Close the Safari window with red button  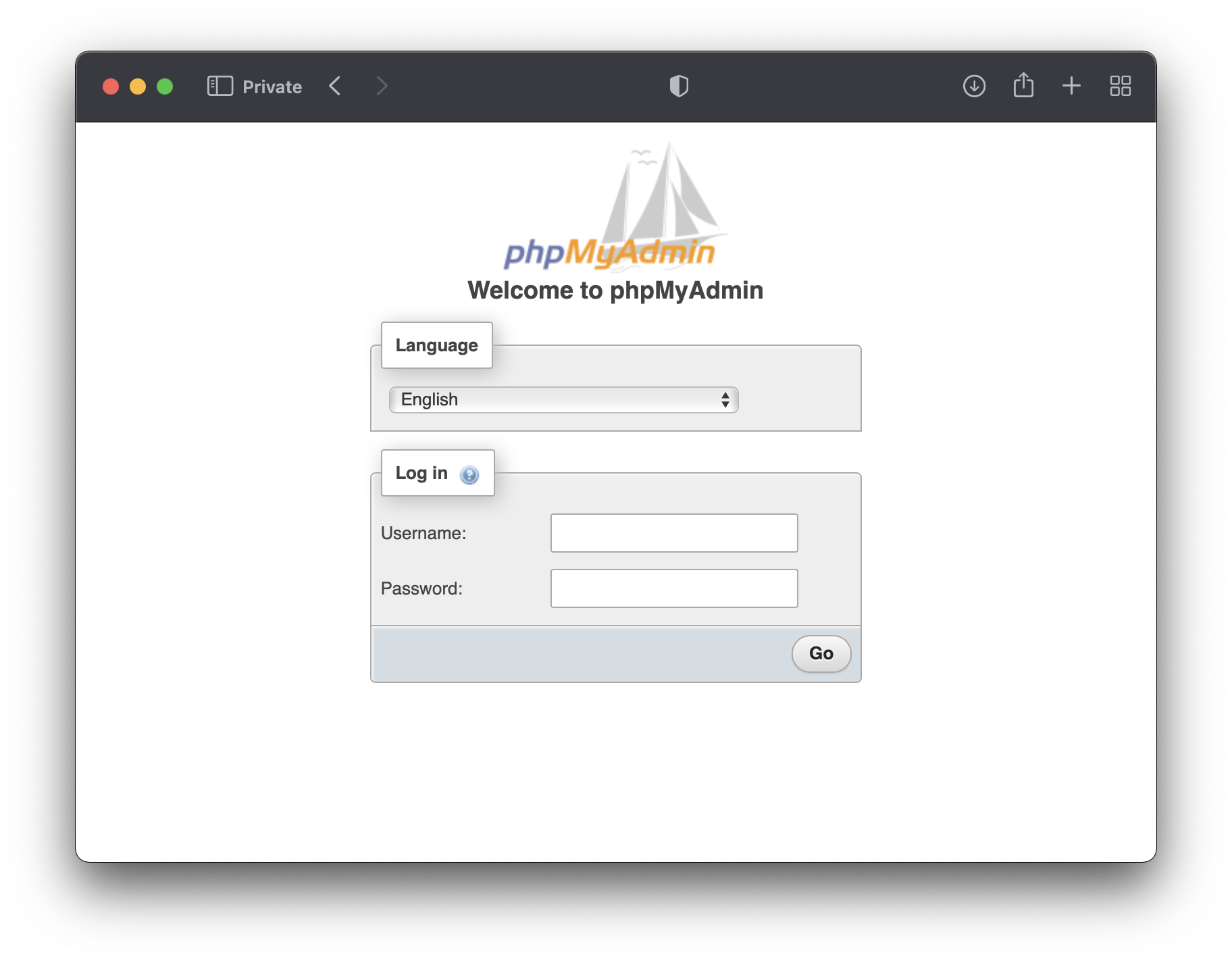[x=111, y=87]
